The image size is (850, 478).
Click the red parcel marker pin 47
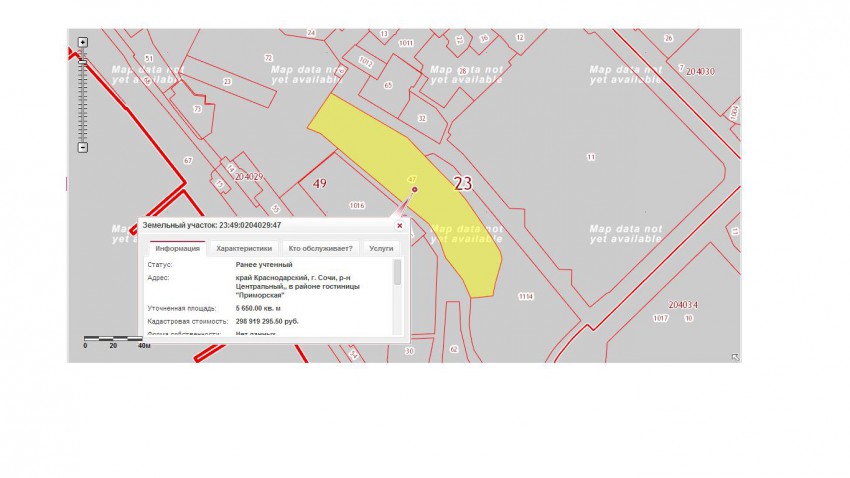pos(414,188)
